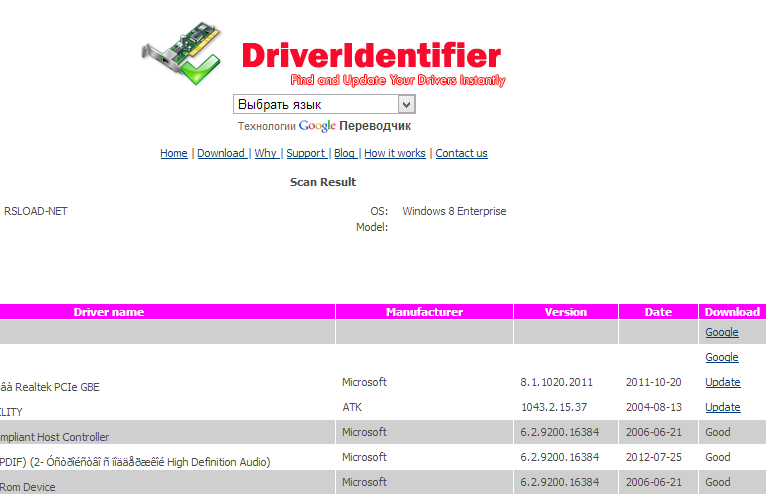The image size is (769, 494).
Task: Visit the Support link
Action: [307, 153]
